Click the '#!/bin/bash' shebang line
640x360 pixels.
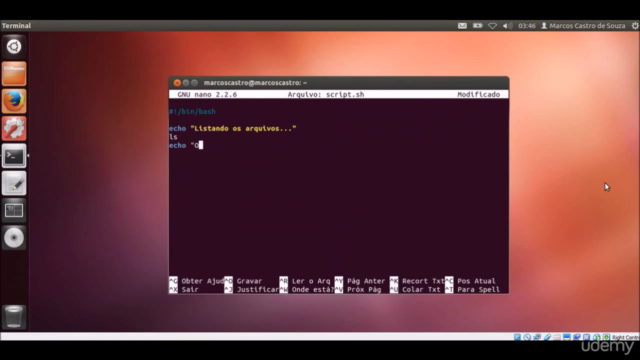pyautogui.click(x=192, y=111)
